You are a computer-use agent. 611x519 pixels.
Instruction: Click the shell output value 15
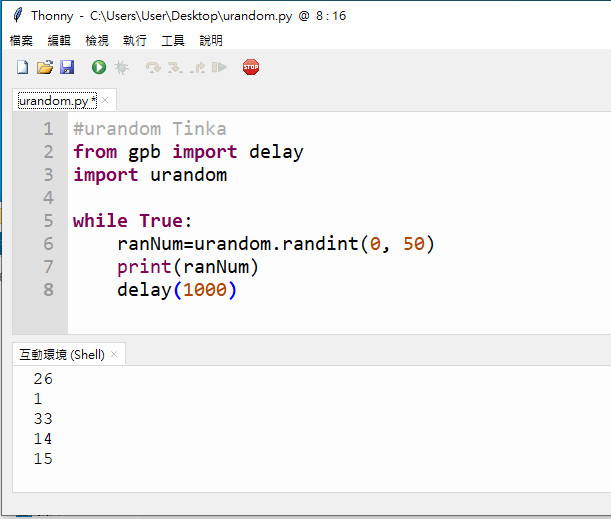point(43,459)
